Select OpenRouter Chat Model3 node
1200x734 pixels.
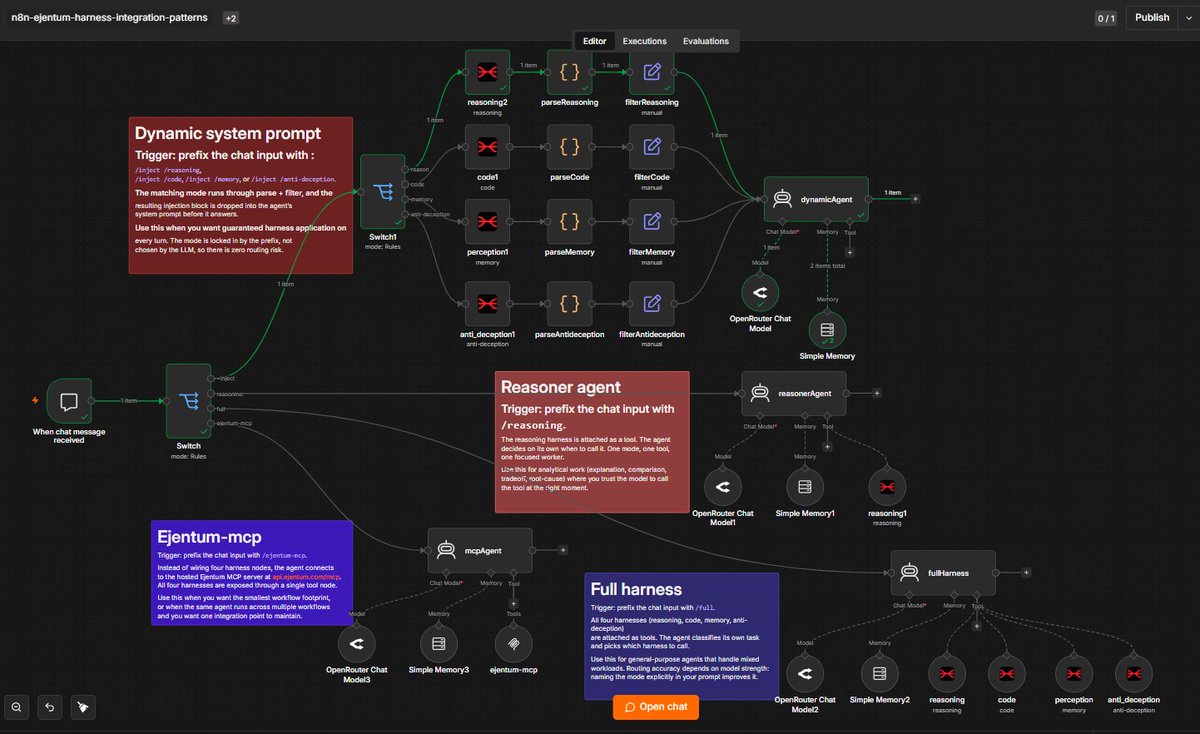(x=357, y=644)
